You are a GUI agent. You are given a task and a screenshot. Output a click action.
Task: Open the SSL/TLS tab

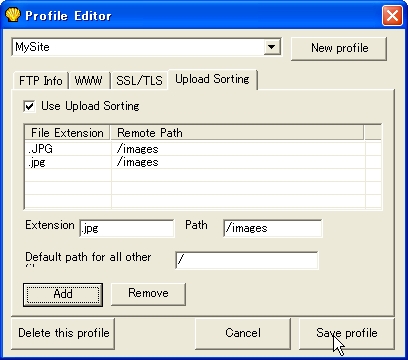coord(139,81)
